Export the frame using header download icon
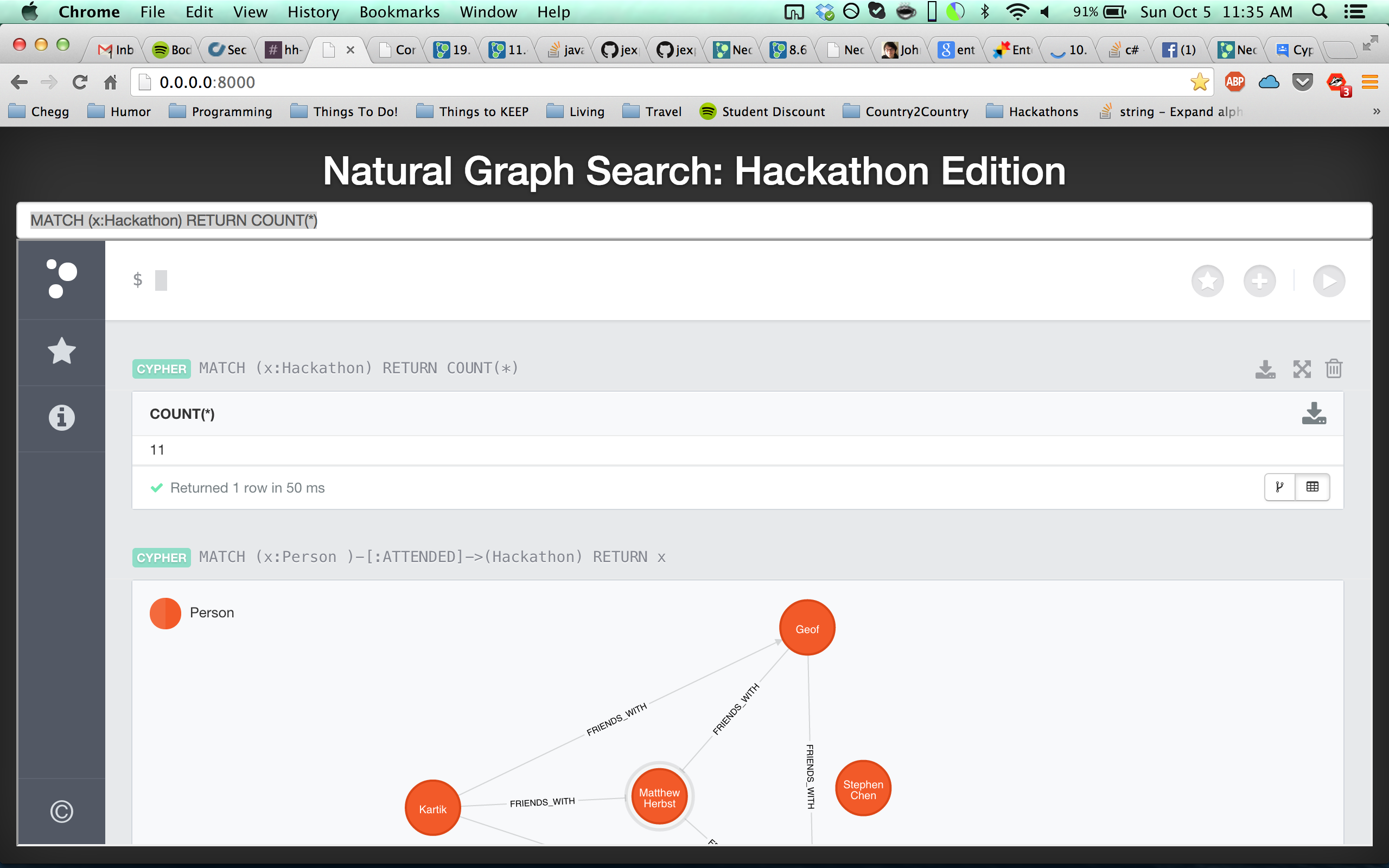Screen dimensions: 1389x868 tap(1265, 368)
